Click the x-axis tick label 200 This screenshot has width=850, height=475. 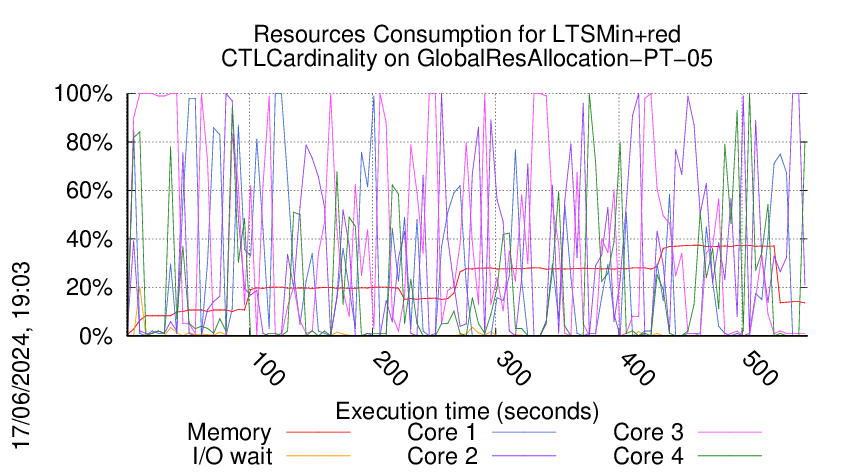(391, 369)
